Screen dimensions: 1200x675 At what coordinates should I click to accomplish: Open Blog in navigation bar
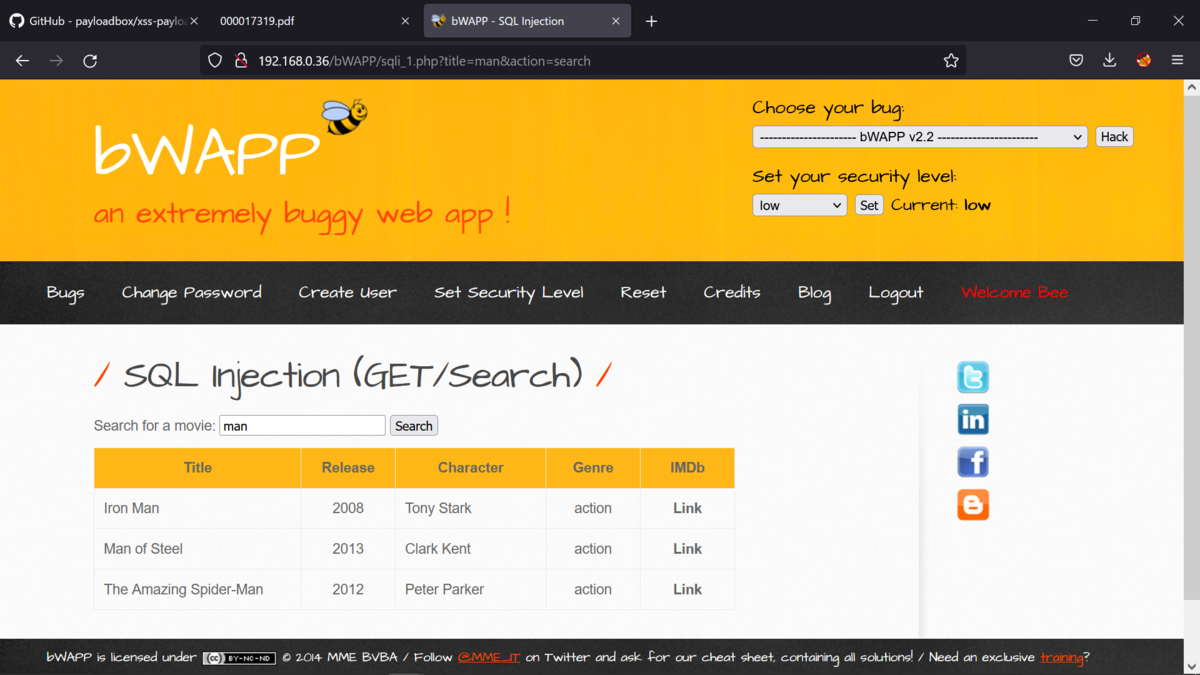(814, 293)
